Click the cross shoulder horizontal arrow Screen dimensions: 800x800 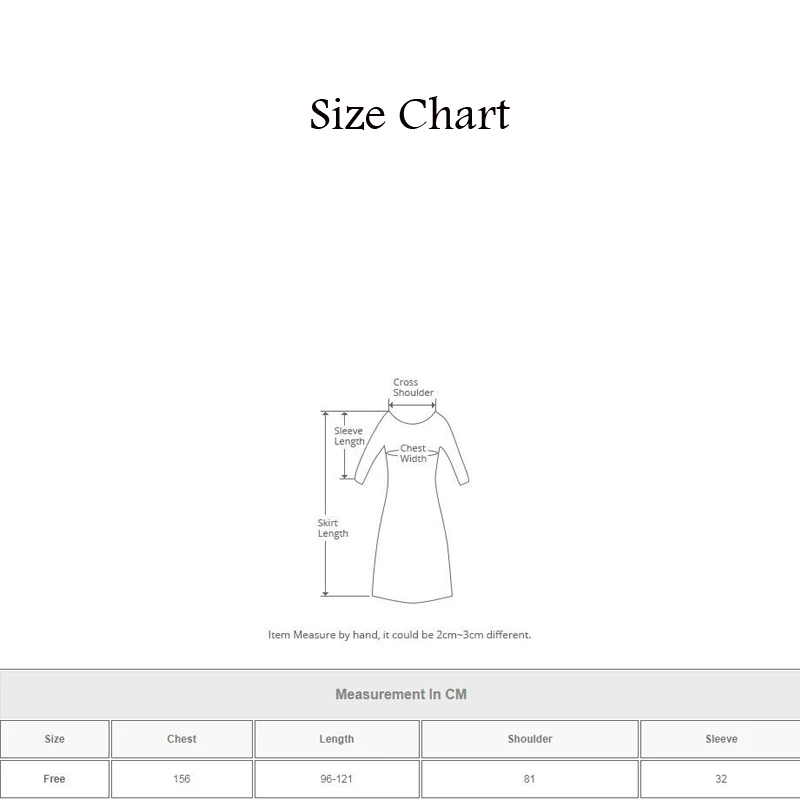tap(412, 406)
